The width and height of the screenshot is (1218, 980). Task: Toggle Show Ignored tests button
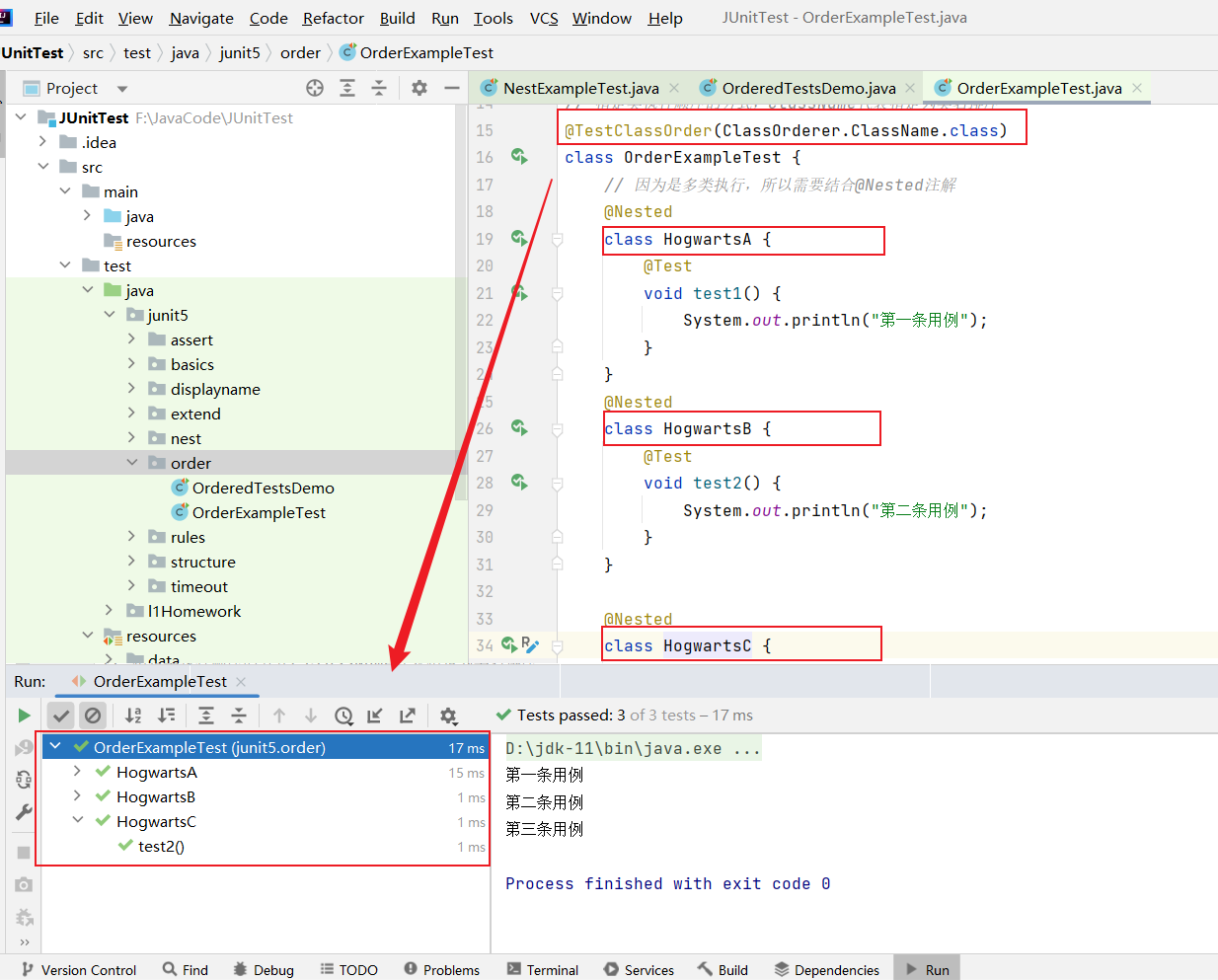pyautogui.click(x=93, y=716)
